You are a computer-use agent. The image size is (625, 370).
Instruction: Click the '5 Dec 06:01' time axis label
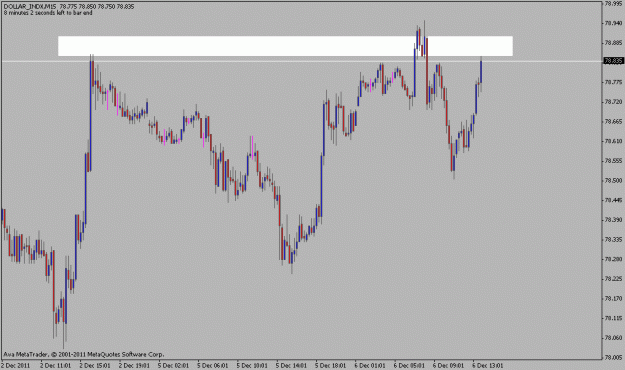[213, 365]
